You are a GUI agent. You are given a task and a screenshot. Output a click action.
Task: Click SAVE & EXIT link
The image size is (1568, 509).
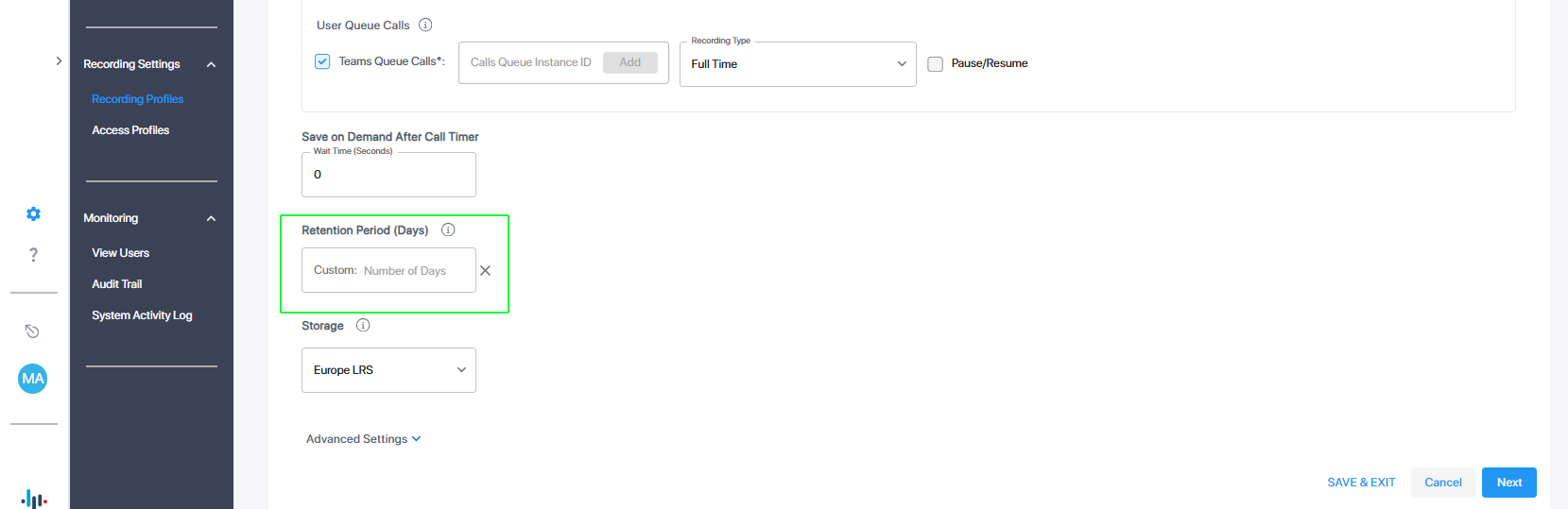1361,483
